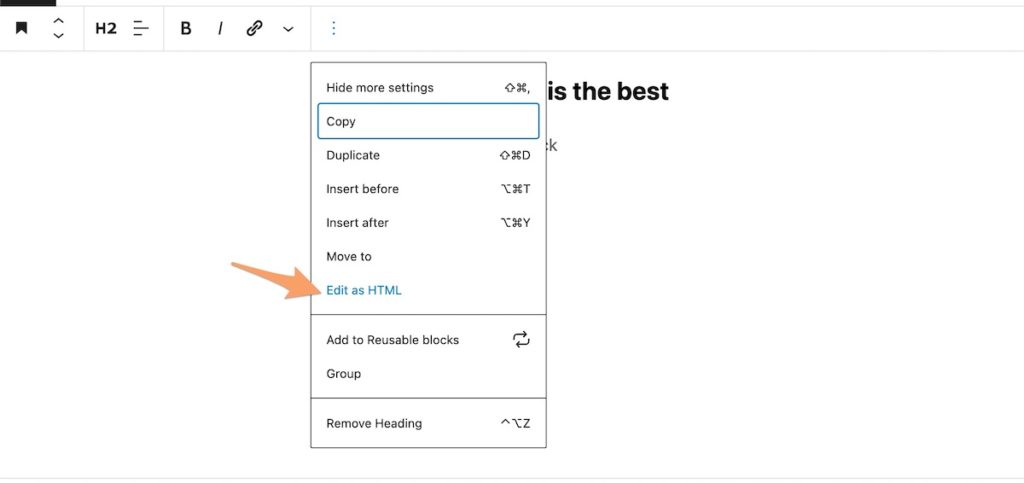This screenshot has height=483, width=1024.
Task: Click the heading text 'is the best'
Action: pos(608,91)
